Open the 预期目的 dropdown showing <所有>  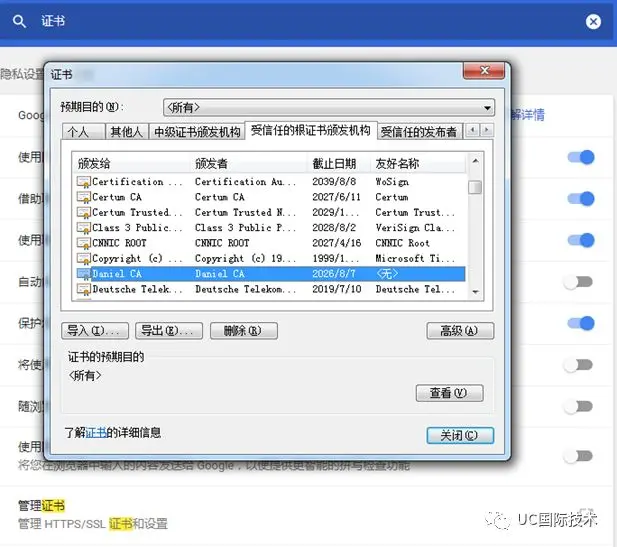click(x=329, y=107)
